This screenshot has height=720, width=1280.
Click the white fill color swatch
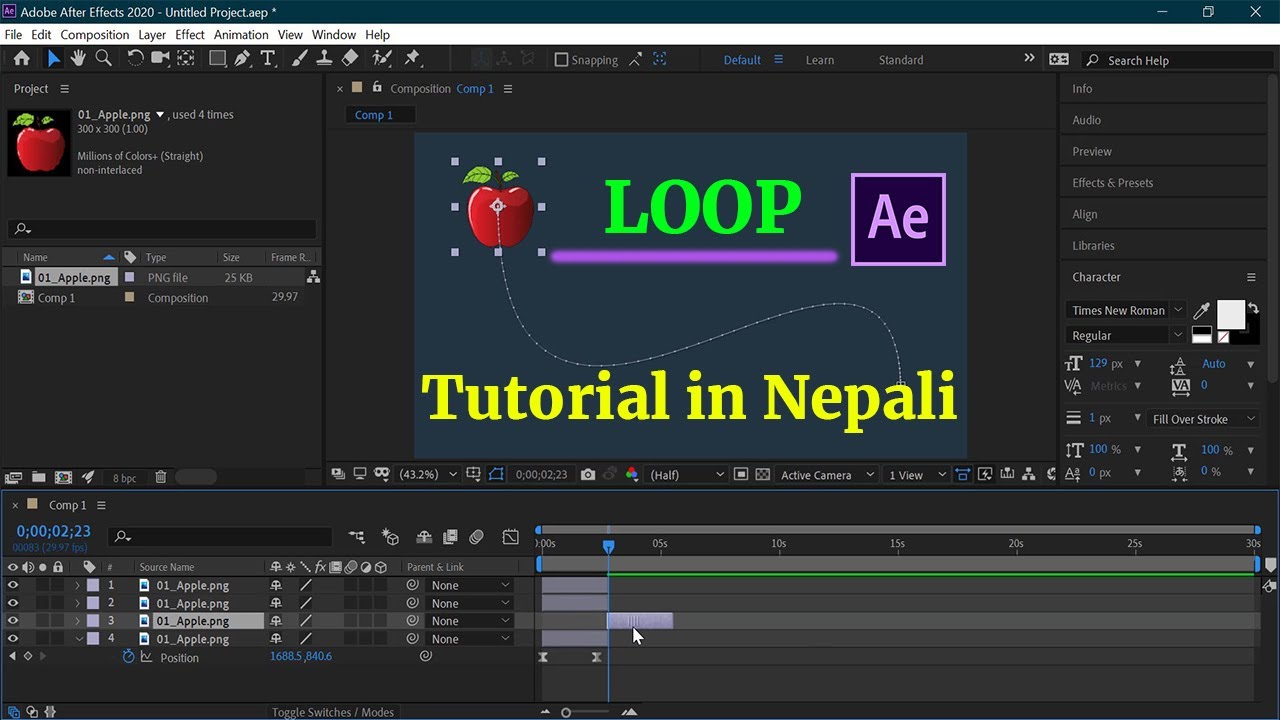[1231, 315]
